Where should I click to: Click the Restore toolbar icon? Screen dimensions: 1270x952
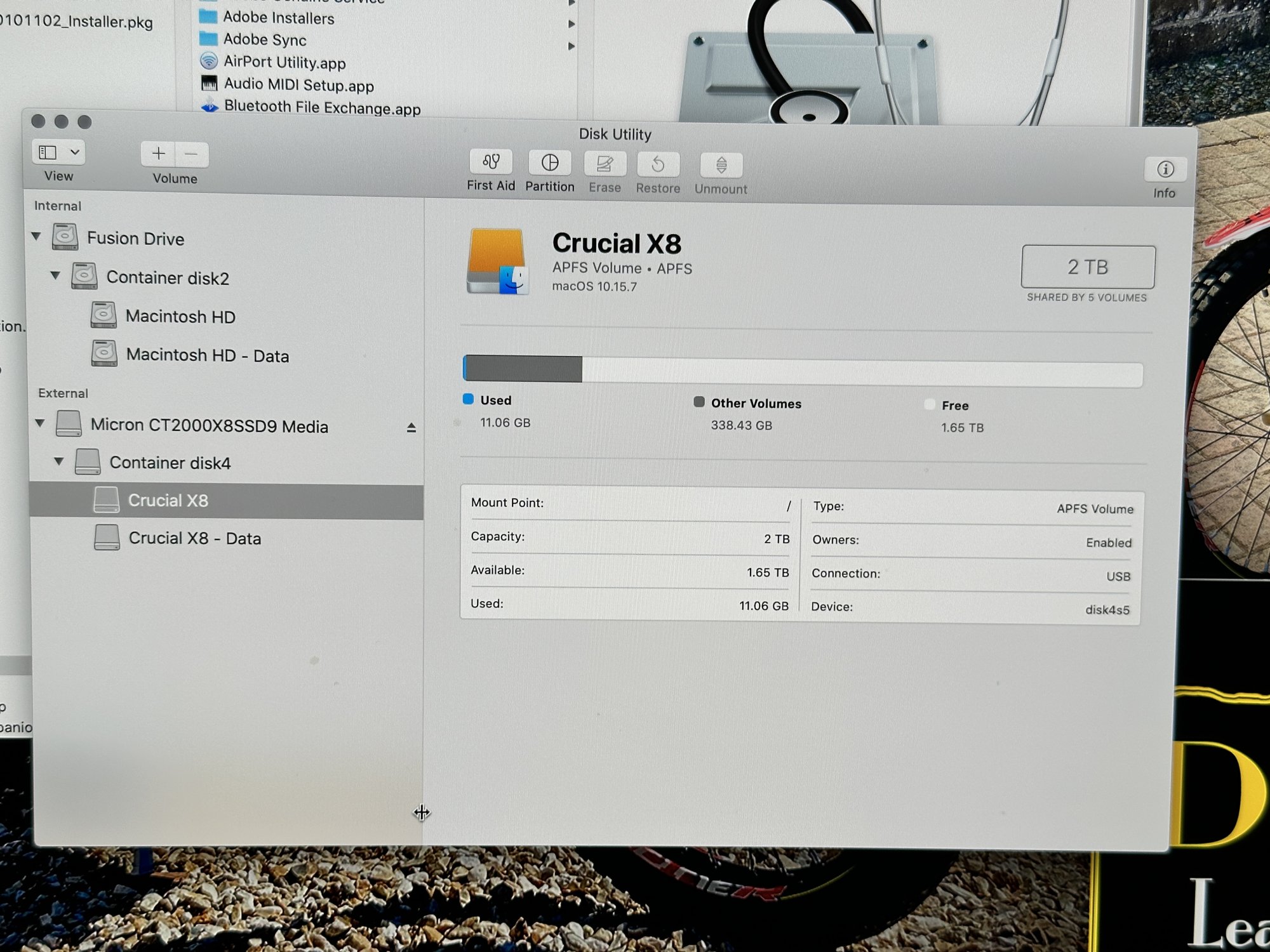coord(658,165)
